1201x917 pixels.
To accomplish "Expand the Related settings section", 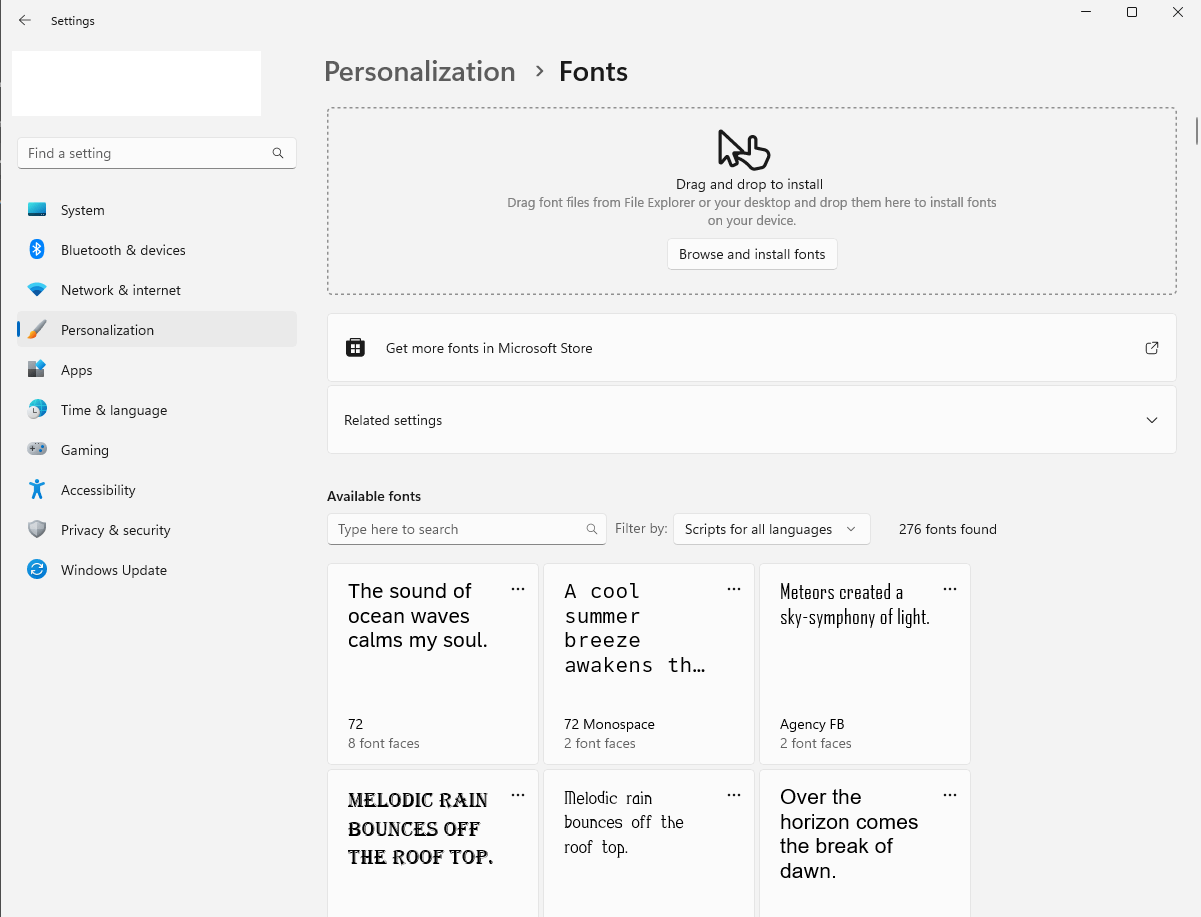I will 751,420.
